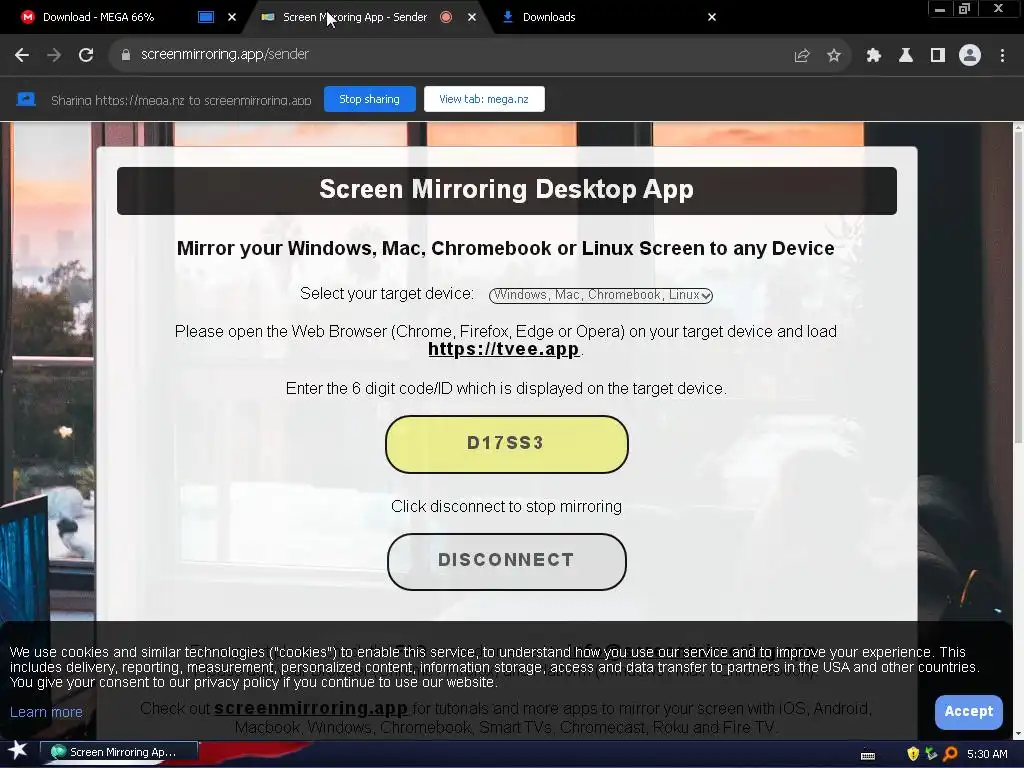Open the Extensions puzzle icon
The image size is (1024, 768).
pyautogui.click(x=874, y=56)
